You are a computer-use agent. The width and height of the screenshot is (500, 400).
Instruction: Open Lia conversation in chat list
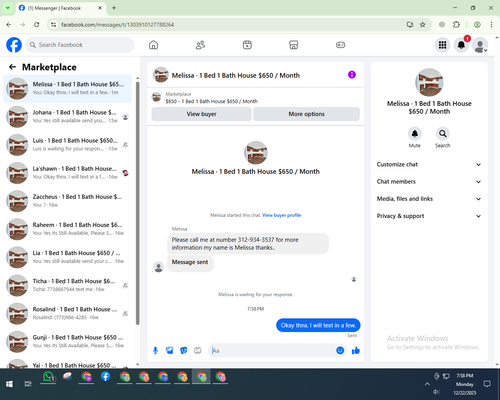[x=67, y=257]
